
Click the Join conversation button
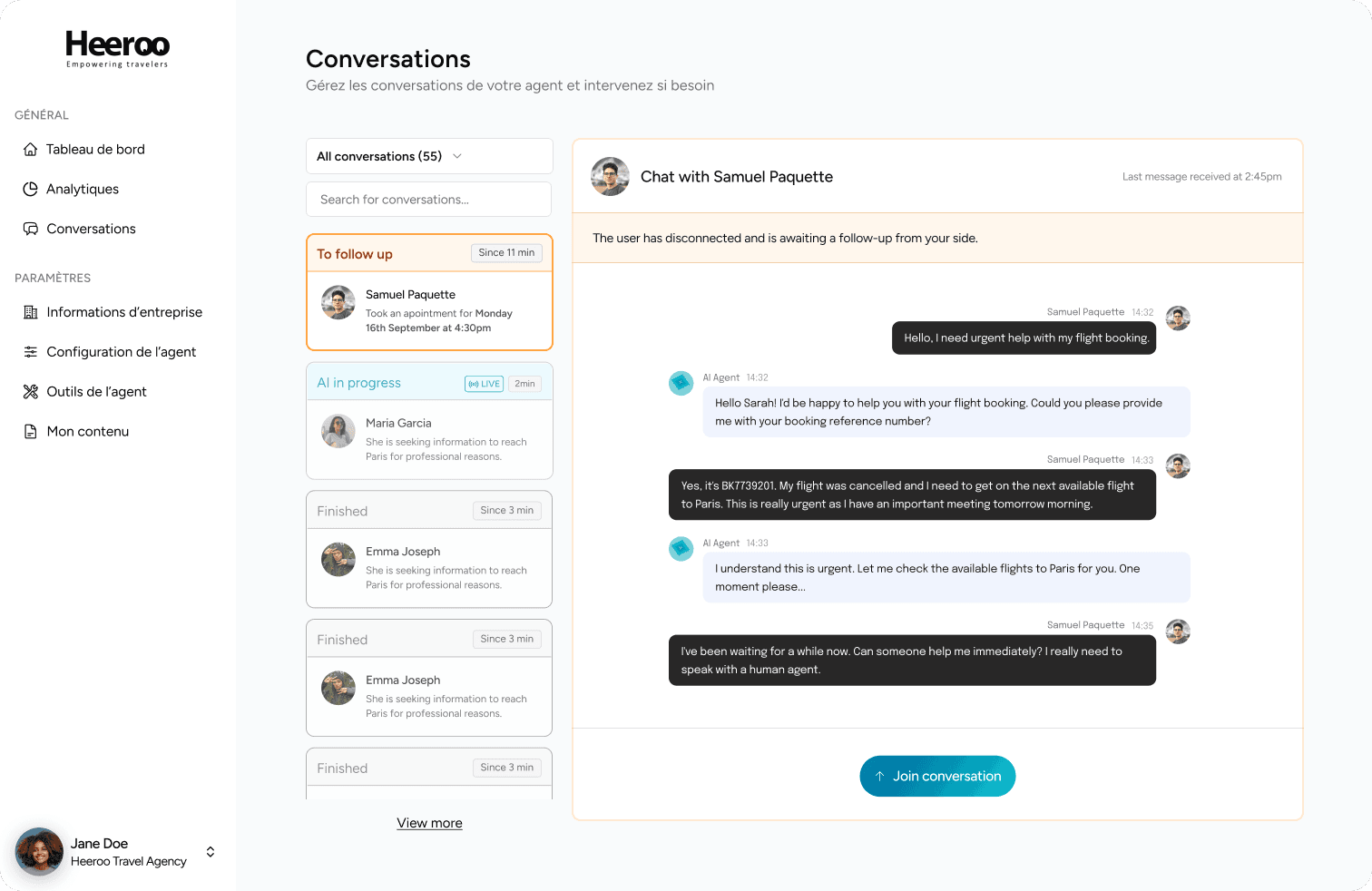(x=937, y=777)
